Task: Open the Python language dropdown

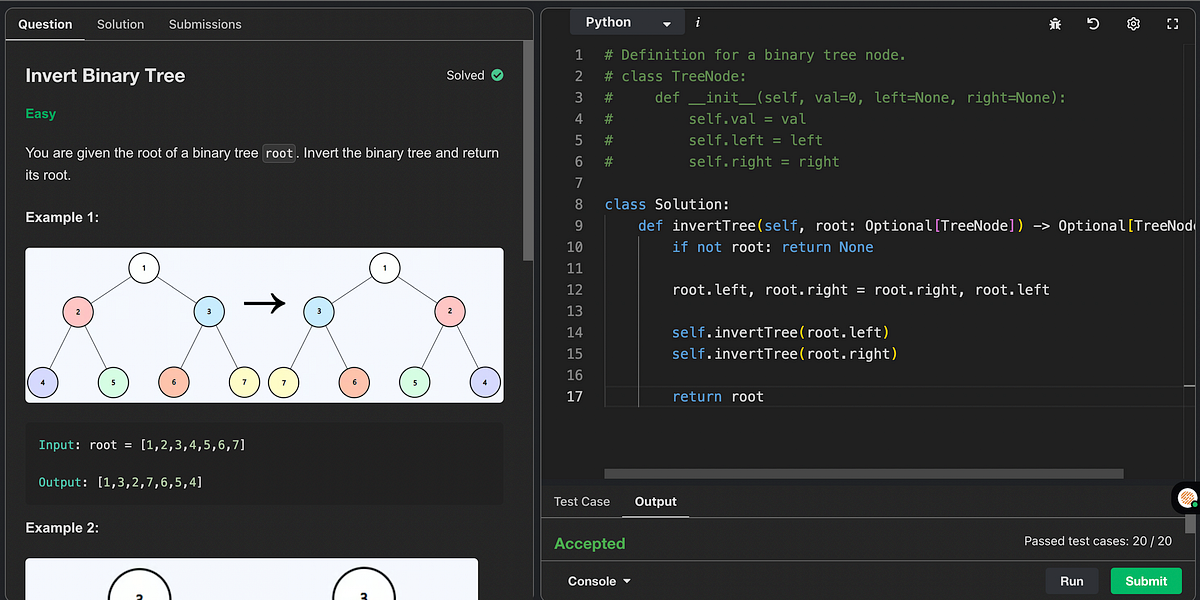Action: (626, 21)
